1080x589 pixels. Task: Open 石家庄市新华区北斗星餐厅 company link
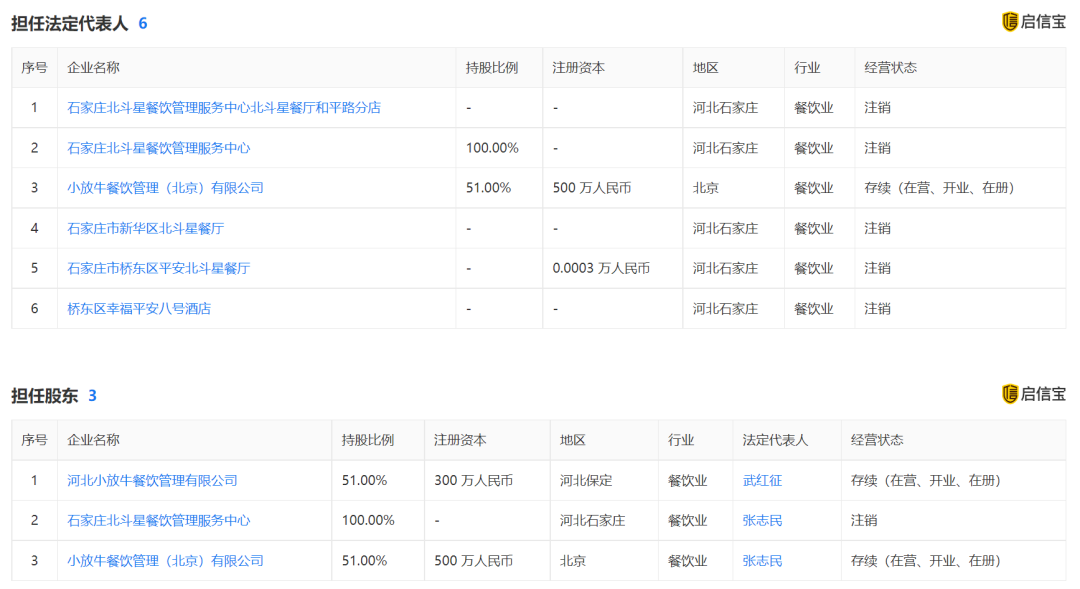[145, 228]
